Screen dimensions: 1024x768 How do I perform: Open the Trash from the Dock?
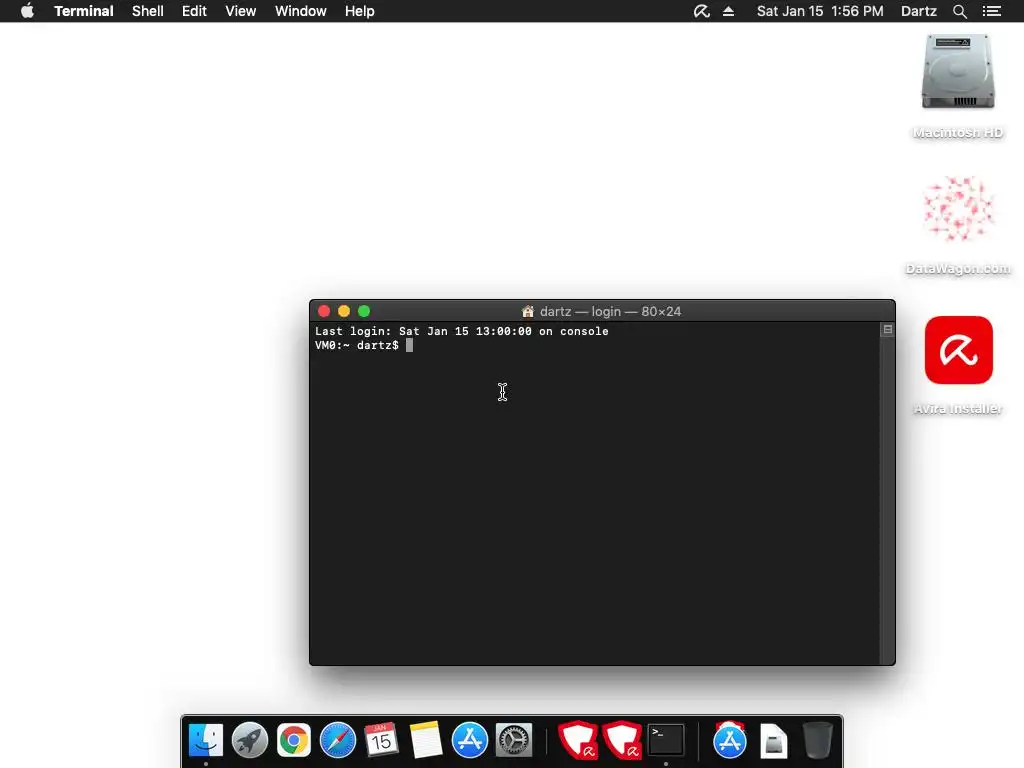point(818,741)
